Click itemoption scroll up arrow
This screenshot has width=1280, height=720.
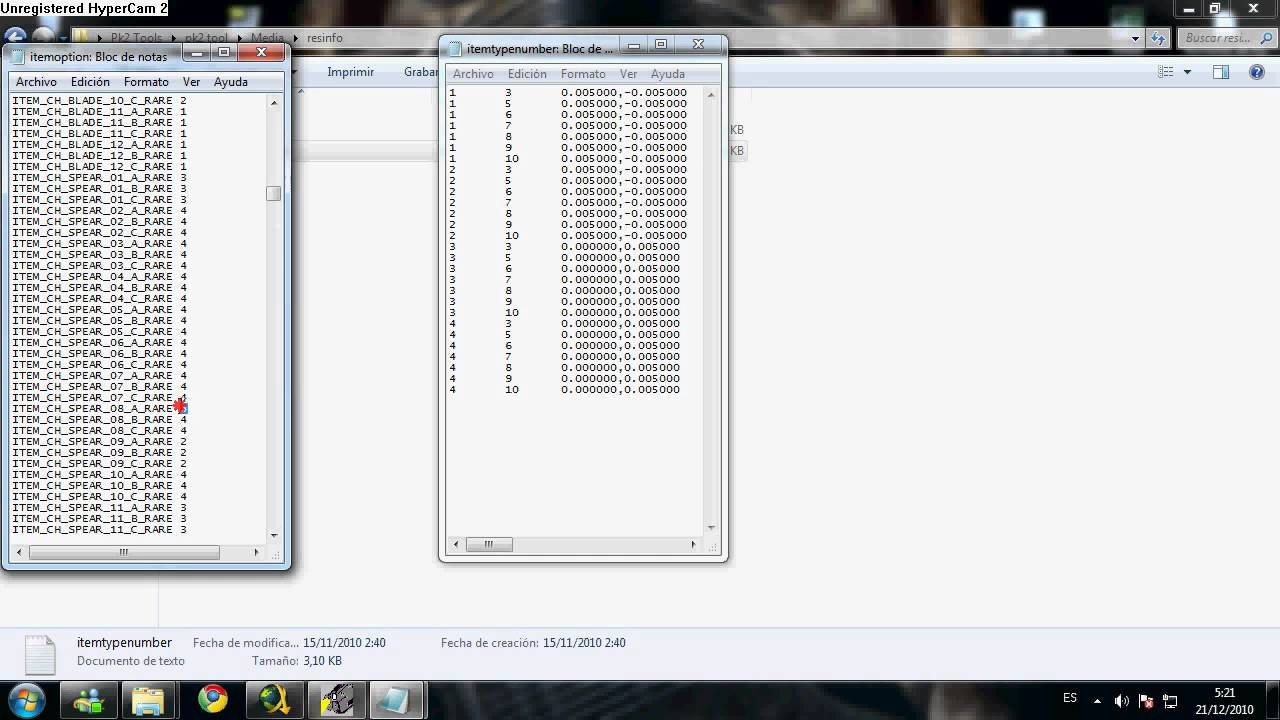[274, 102]
